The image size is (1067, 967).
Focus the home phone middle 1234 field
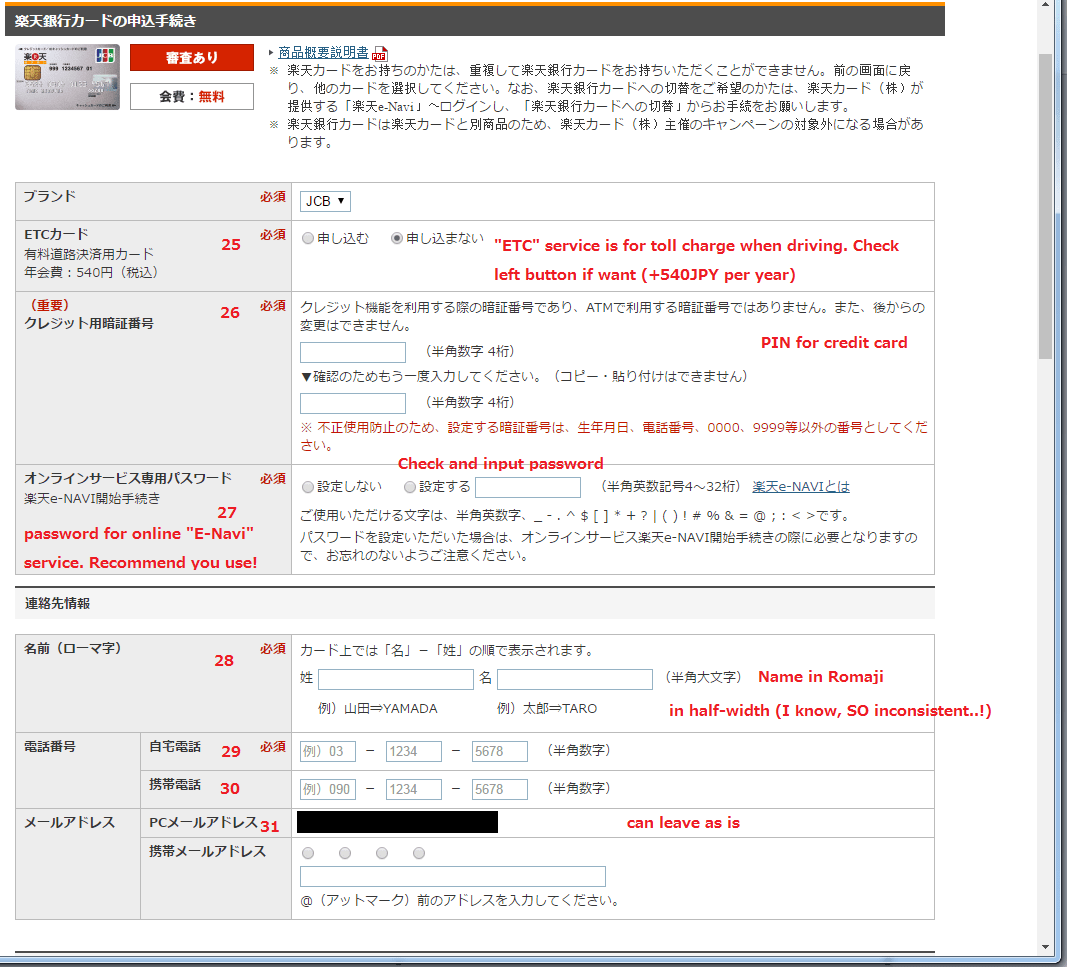pyautogui.click(x=413, y=751)
